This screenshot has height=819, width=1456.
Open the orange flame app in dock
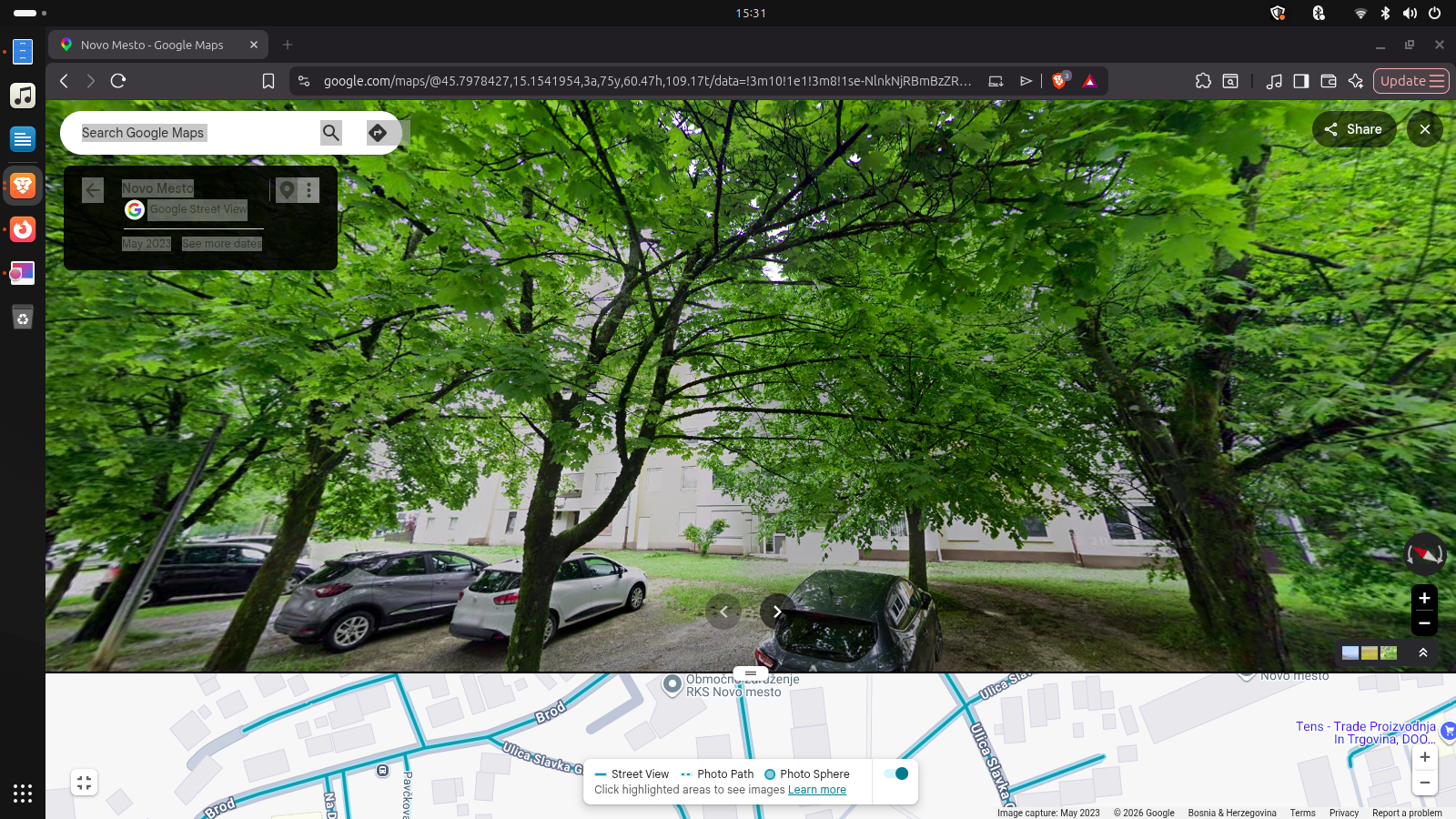click(x=23, y=229)
